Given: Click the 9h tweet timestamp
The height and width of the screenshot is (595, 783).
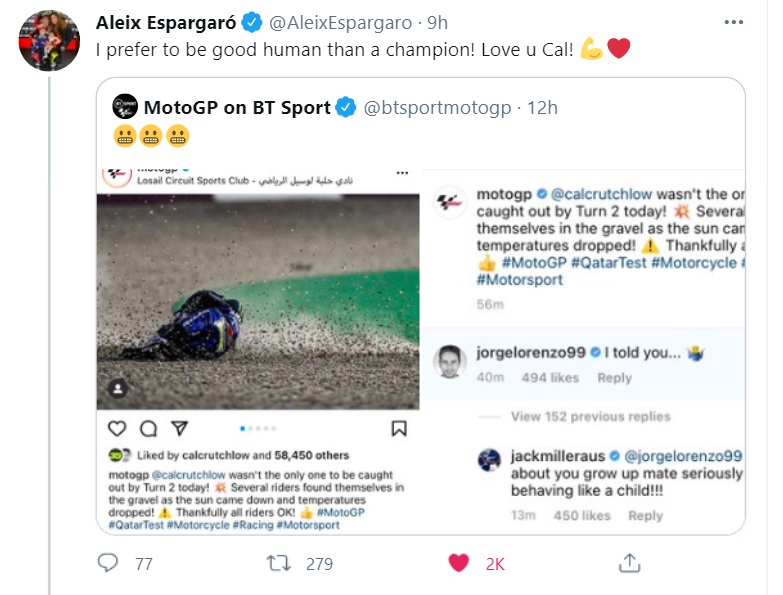Looking at the screenshot, I should tap(437, 22).
